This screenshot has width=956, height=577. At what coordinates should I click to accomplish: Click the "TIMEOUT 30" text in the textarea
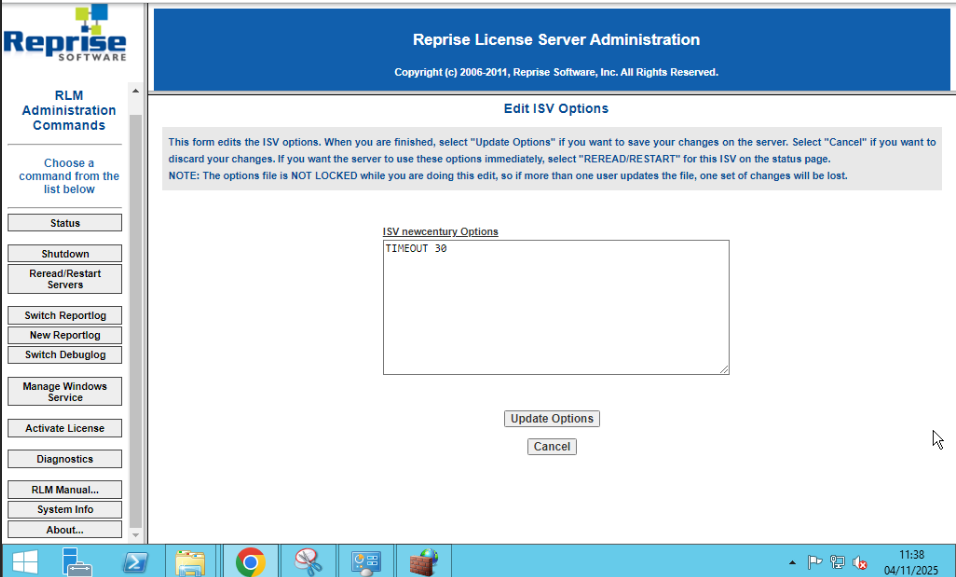point(416,248)
